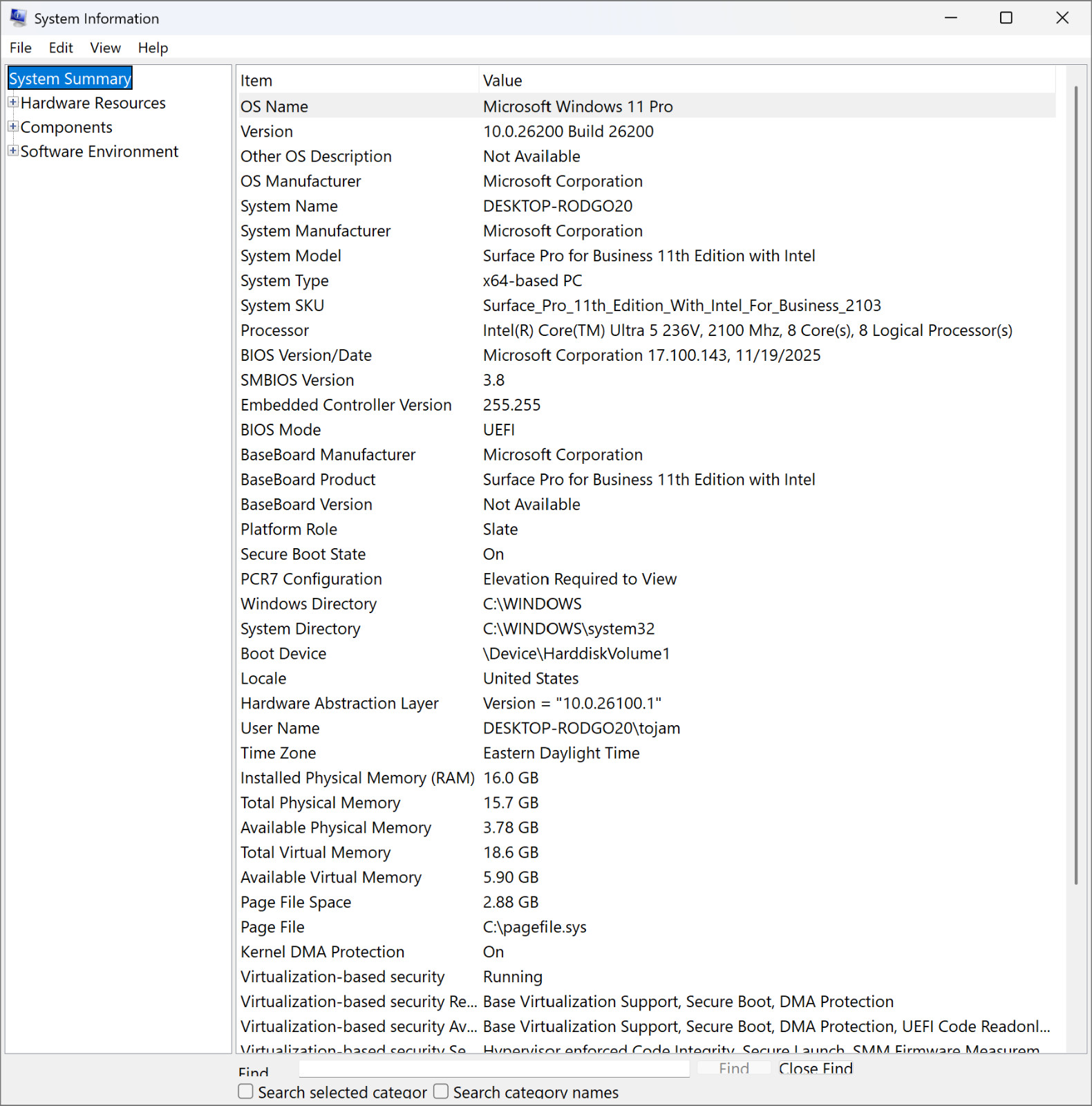The width and height of the screenshot is (1092, 1106).
Task: Click the Close Find button
Action: click(x=816, y=1068)
